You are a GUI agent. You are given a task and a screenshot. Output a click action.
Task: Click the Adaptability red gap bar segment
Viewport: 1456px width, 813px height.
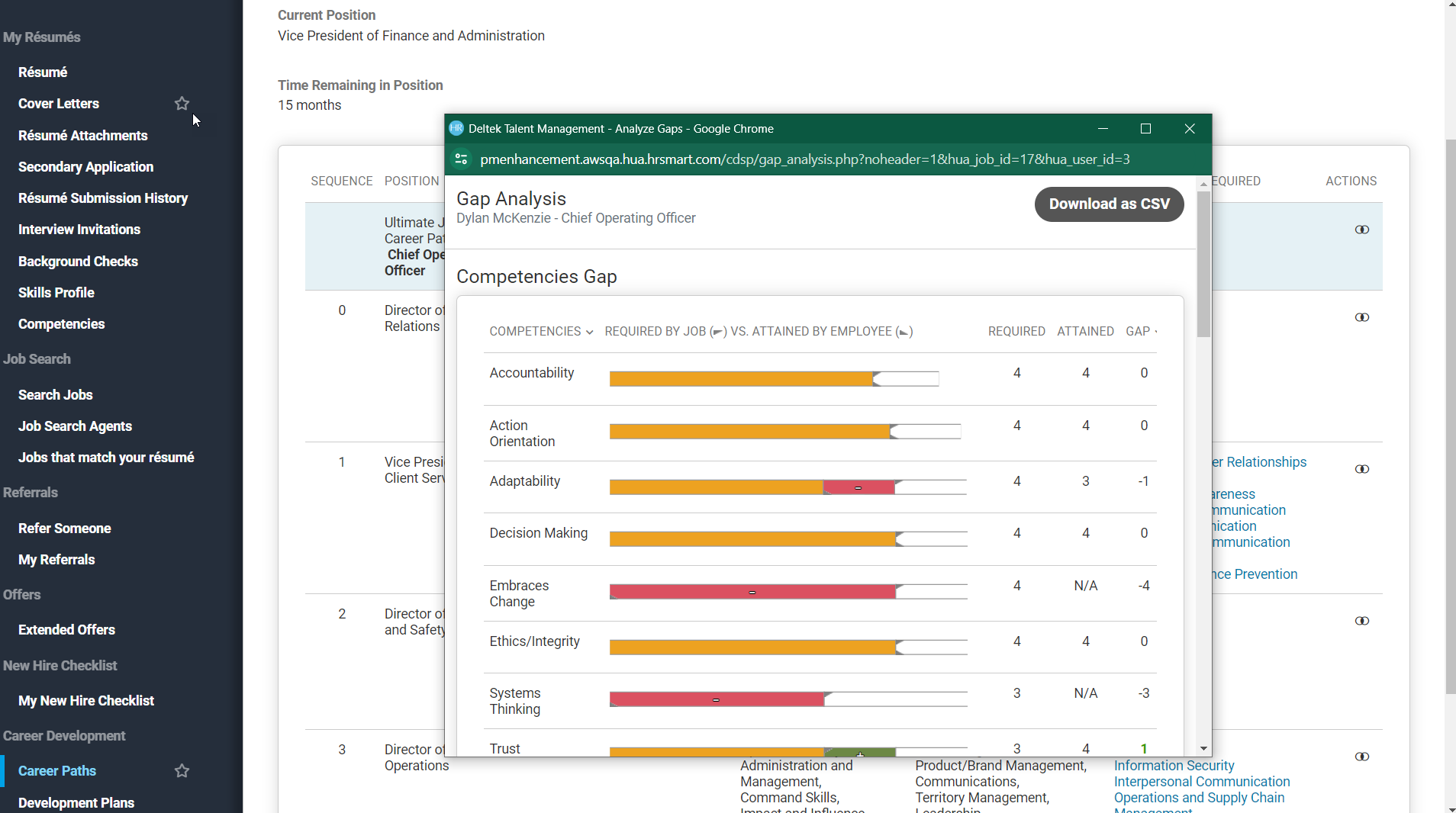858,487
